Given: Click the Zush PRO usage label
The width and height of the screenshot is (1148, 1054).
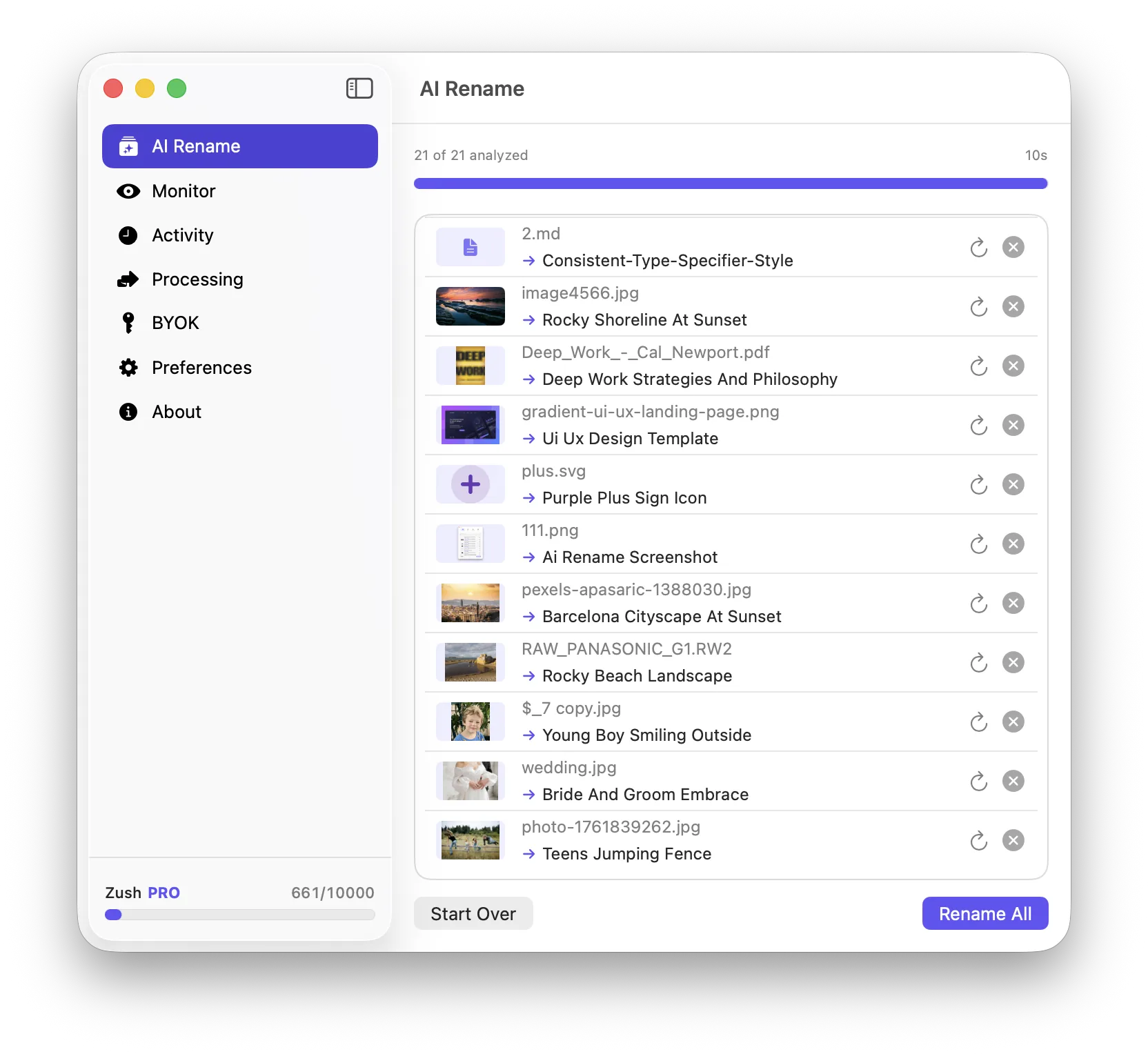Looking at the screenshot, I should tap(142, 892).
